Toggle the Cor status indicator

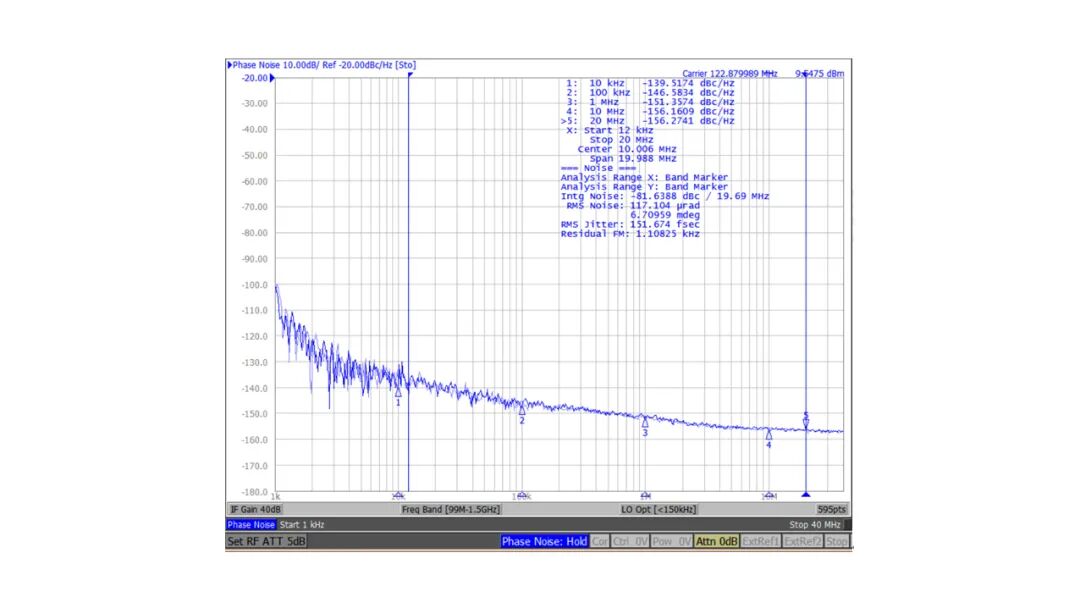[600, 541]
